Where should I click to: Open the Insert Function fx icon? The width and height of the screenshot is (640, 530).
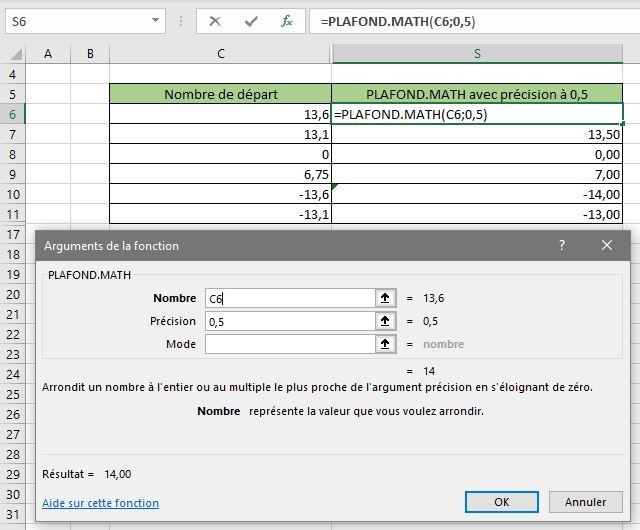[x=287, y=20]
